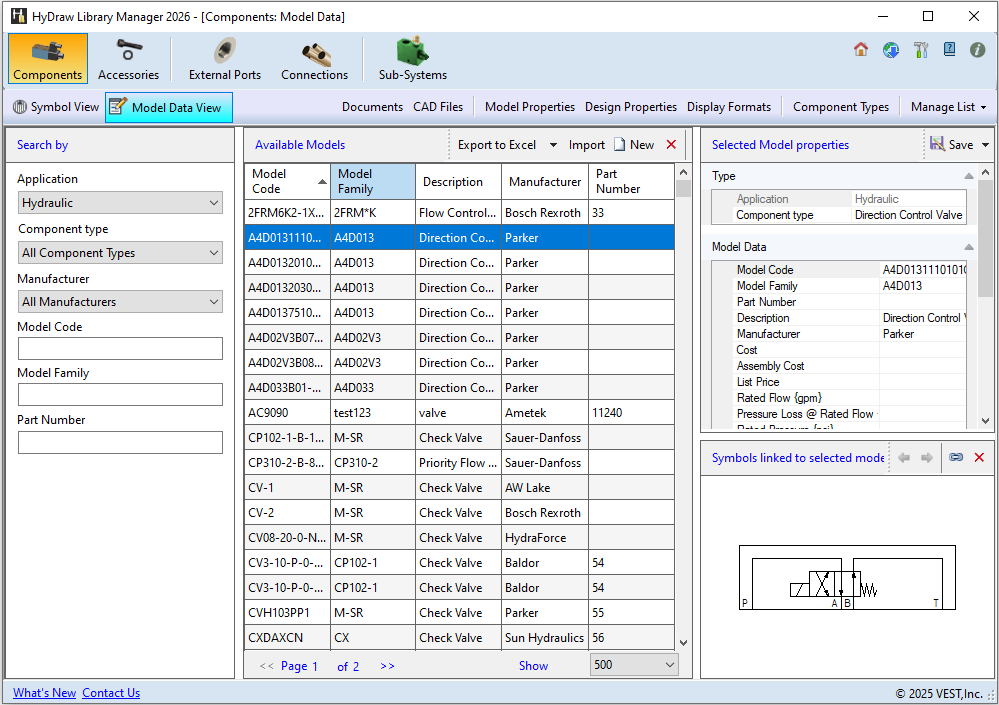Viewport: 999px width, 705px height.
Task: Save the selected model properties
Action: coord(952,145)
